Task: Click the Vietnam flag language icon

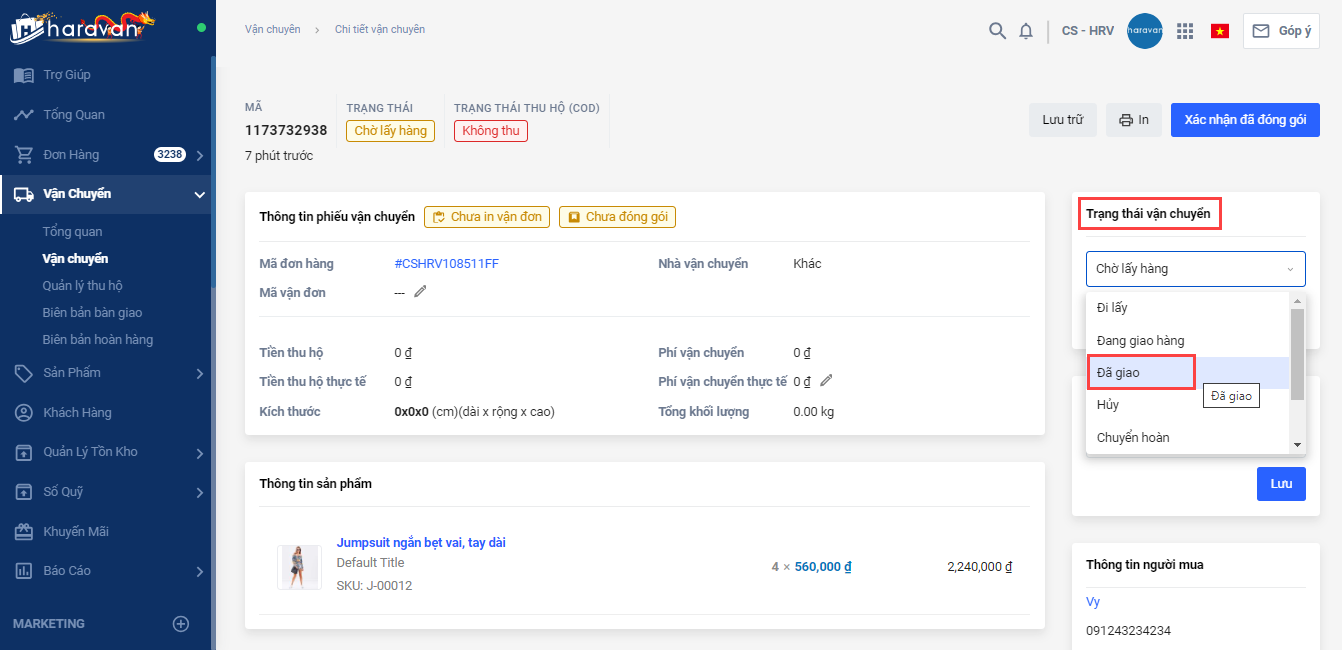Action: point(1220,31)
